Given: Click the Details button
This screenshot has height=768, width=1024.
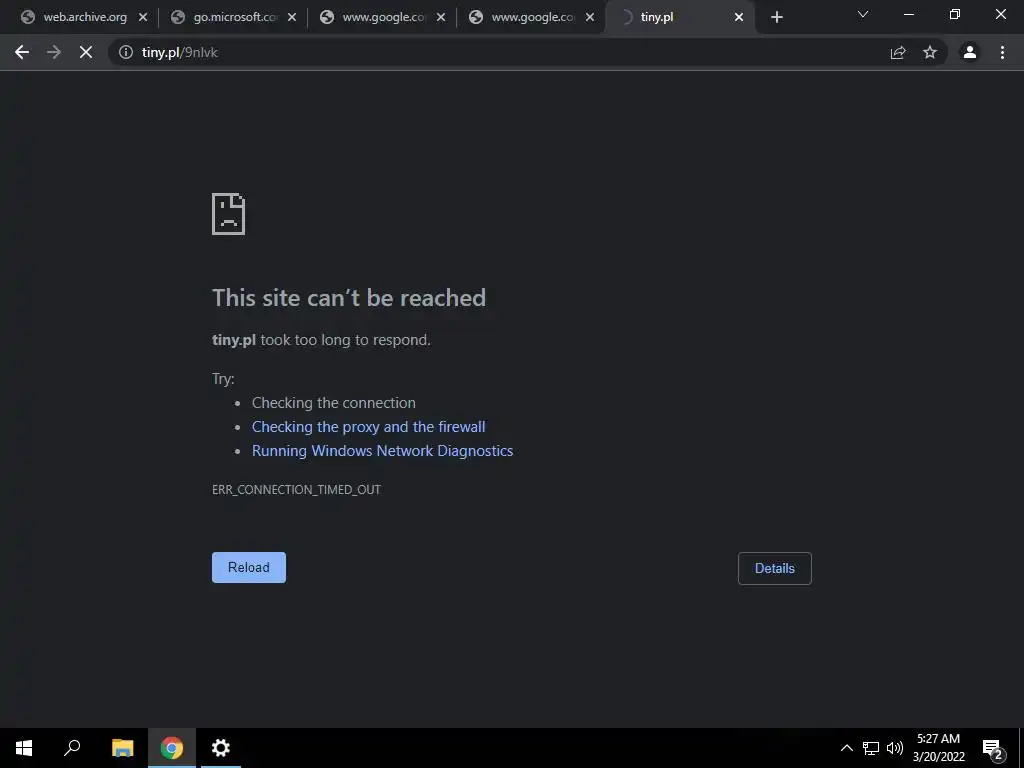Looking at the screenshot, I should tap(775, 568).
